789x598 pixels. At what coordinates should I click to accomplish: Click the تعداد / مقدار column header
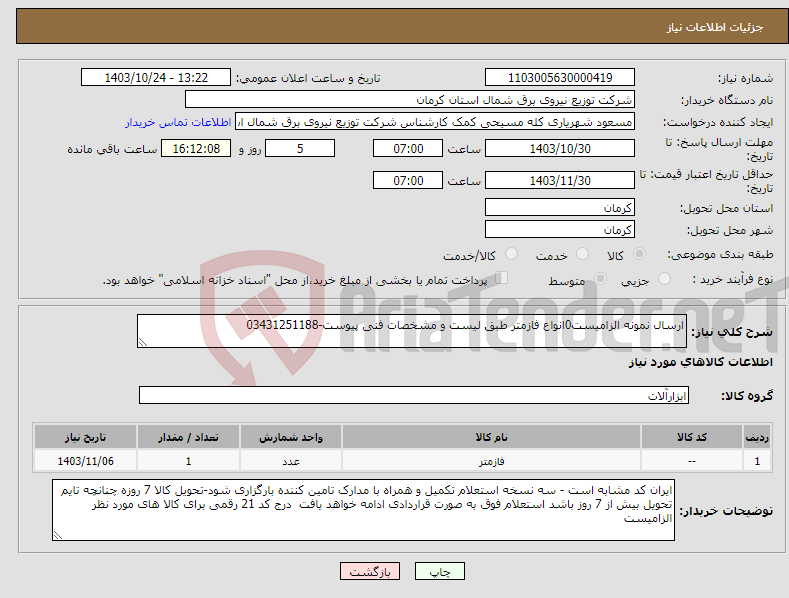click(188, 437)
